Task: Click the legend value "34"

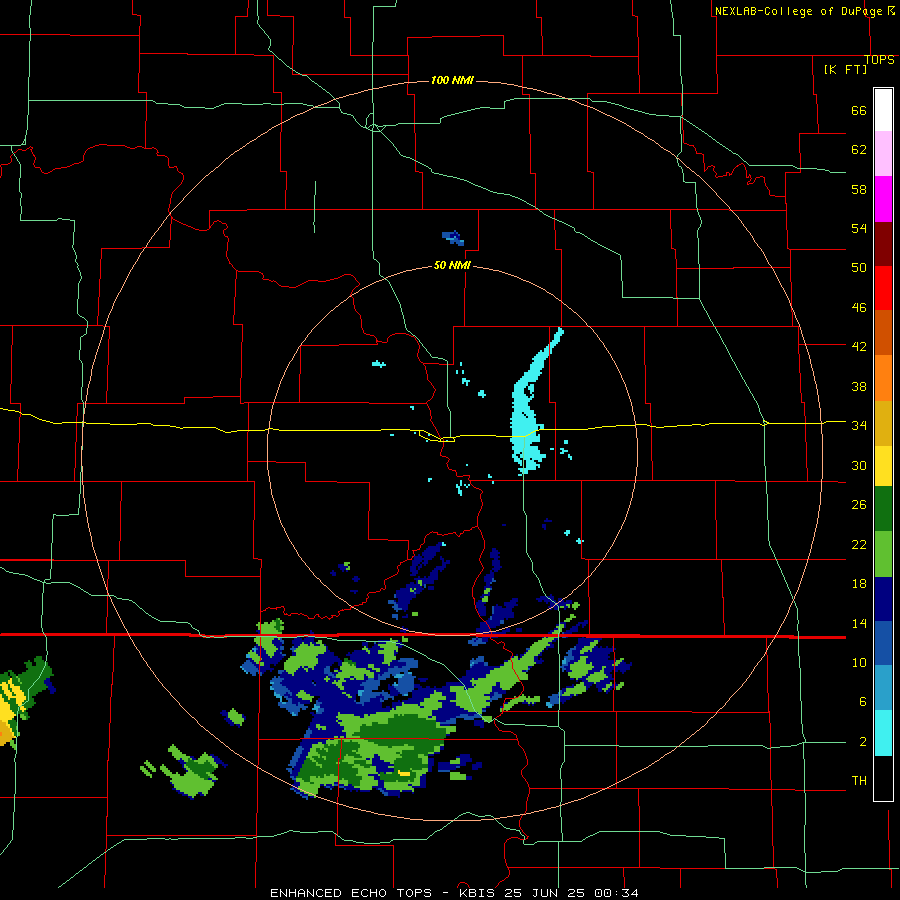Action: [859, 426]
